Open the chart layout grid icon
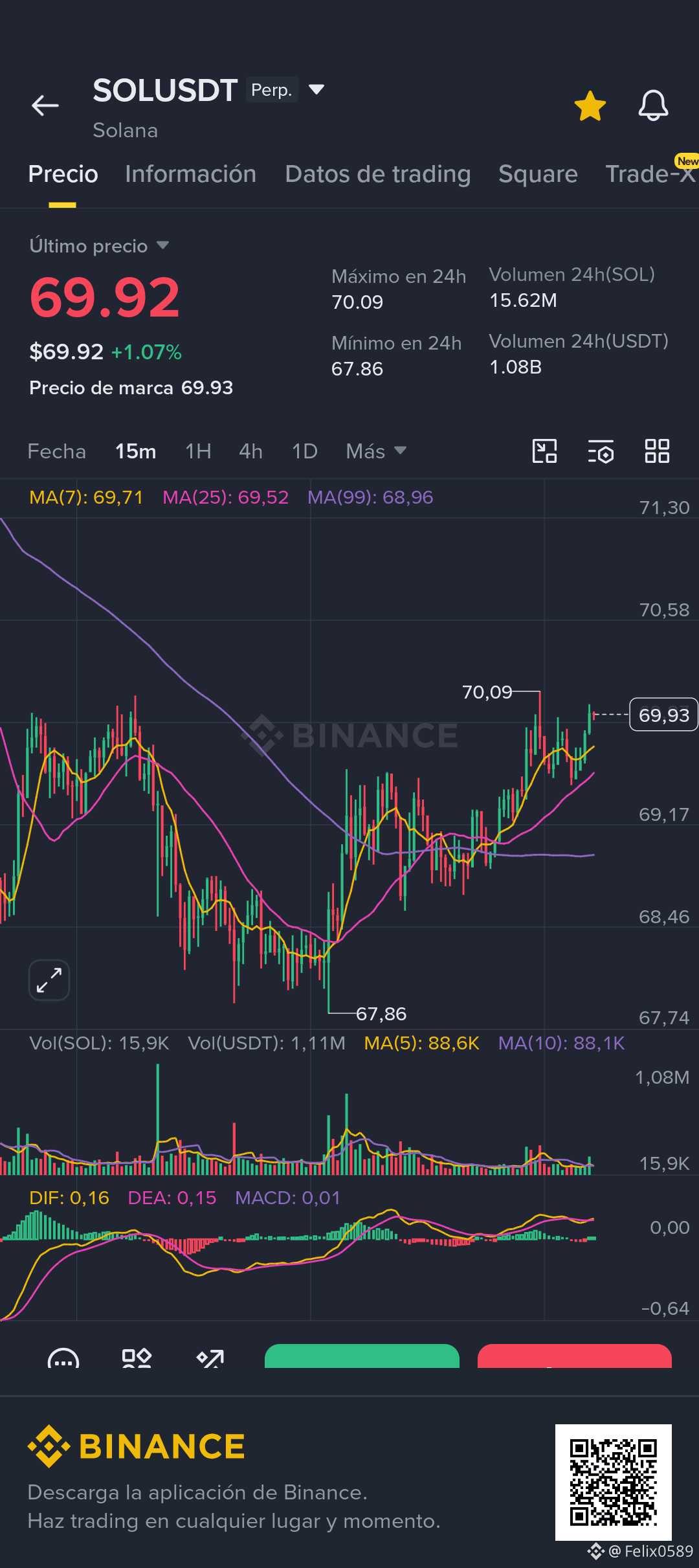The image size is (699, 1568). pos(657,451)
